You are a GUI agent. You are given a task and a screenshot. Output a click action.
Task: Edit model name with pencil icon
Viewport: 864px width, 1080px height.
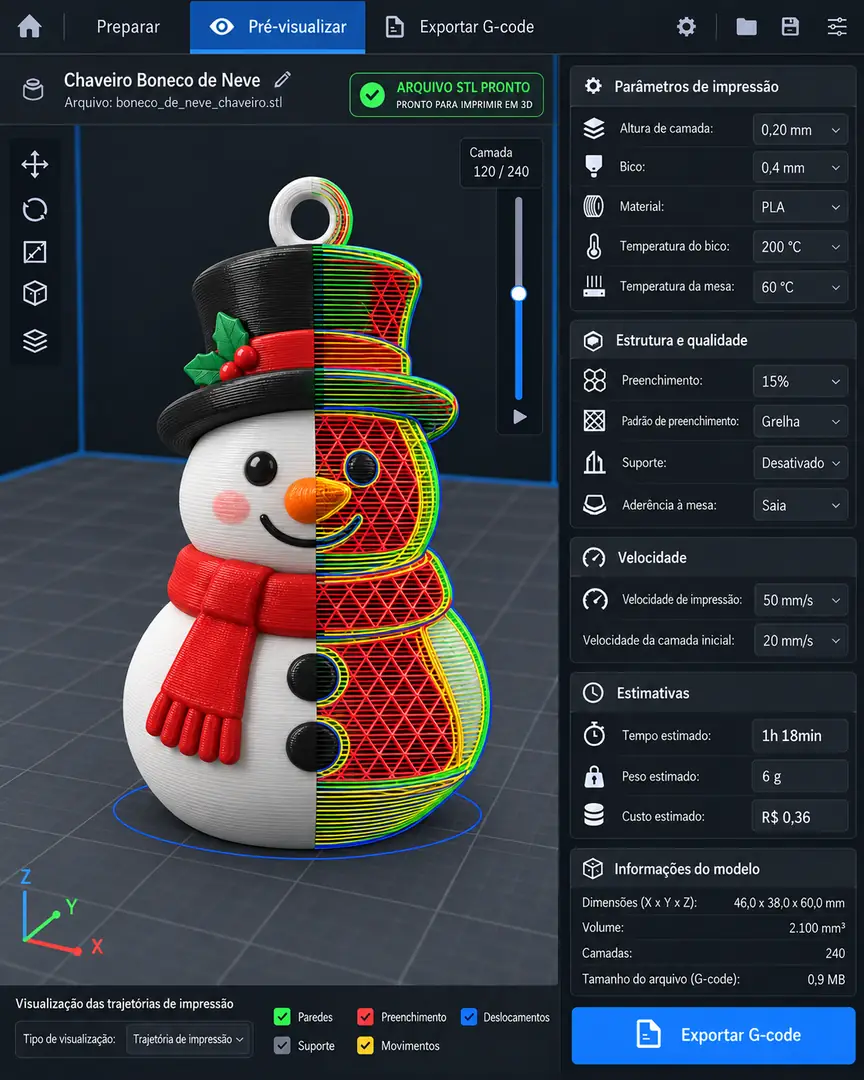[282, 80]
